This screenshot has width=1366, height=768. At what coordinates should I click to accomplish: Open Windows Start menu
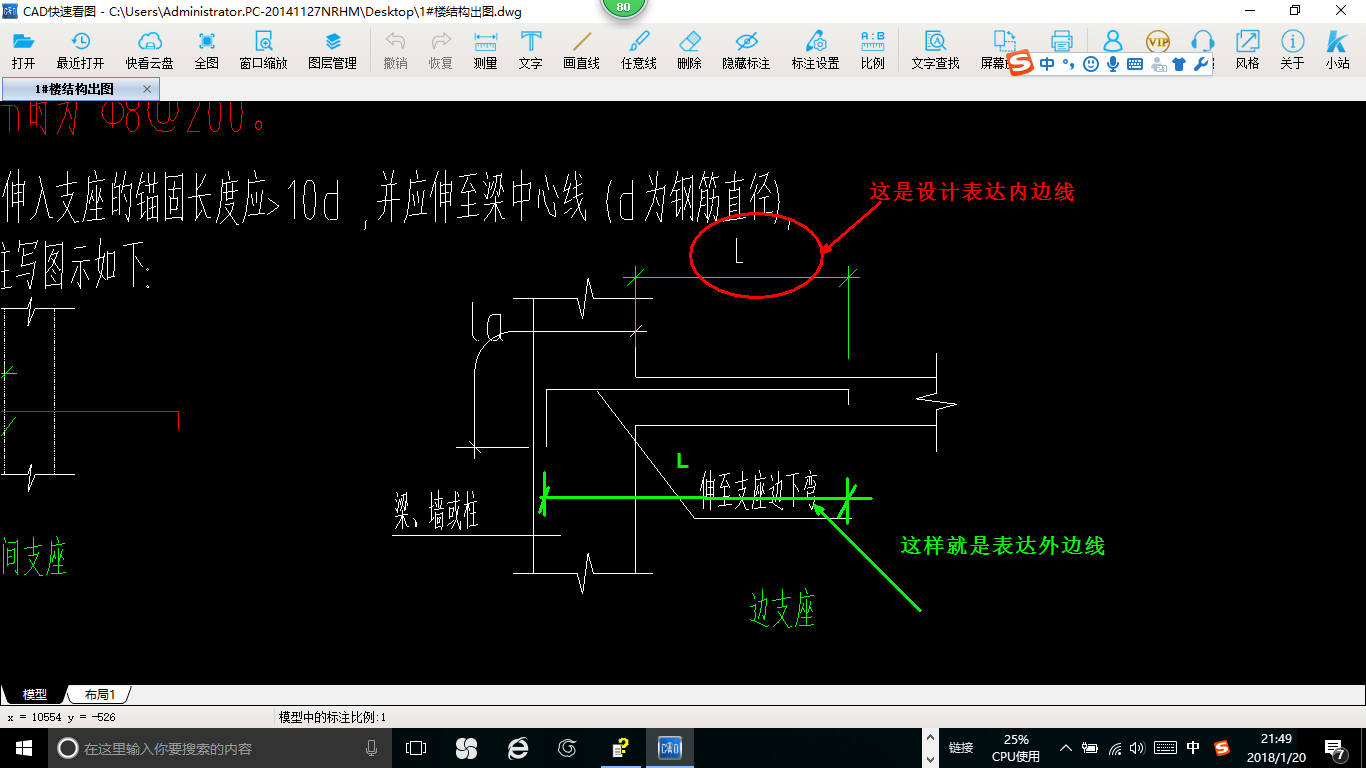pos(24,748)
